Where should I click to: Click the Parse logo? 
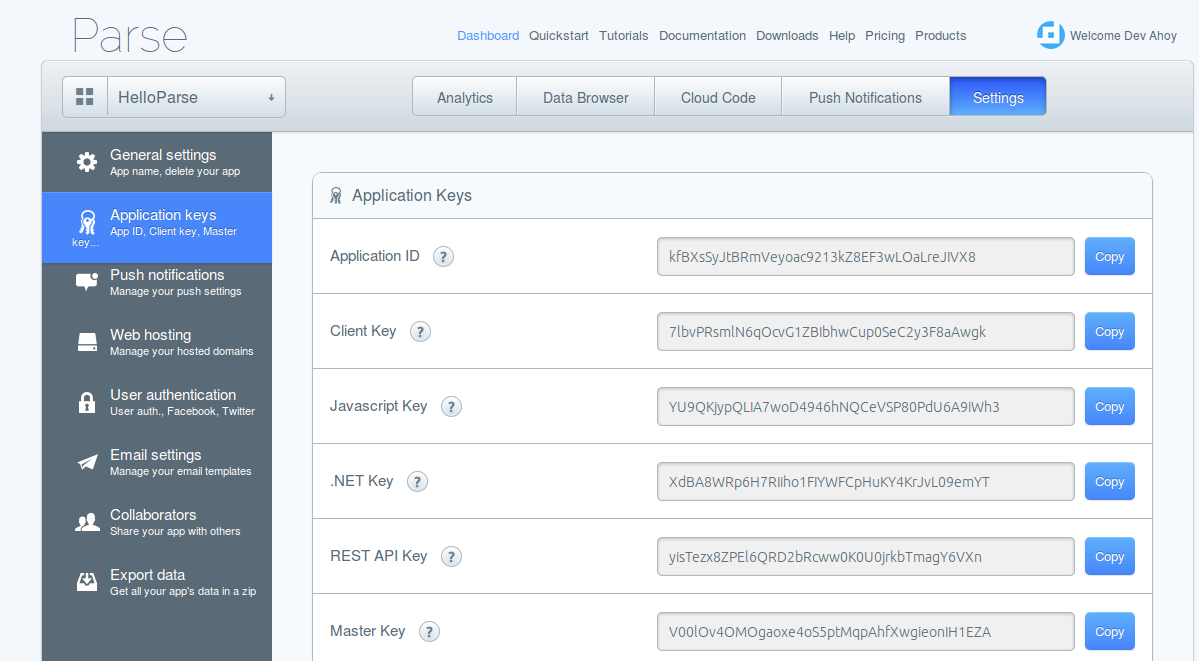130,36
